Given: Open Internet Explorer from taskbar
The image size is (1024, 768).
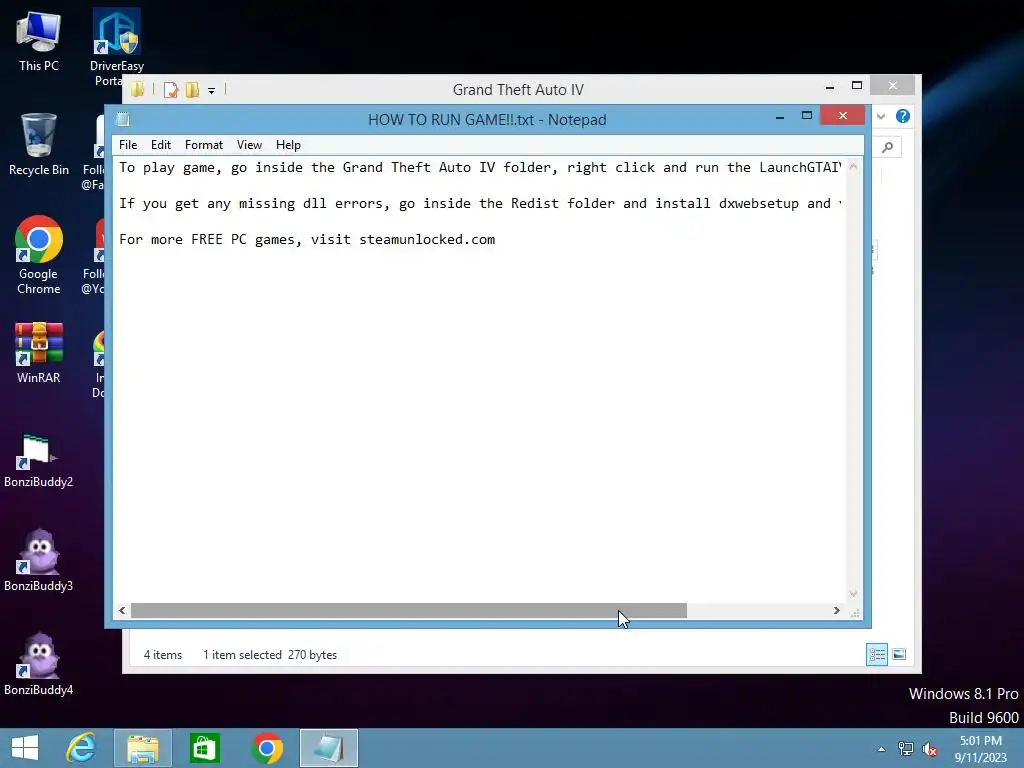Looking at the screenshot, I should tap(82, 748).
